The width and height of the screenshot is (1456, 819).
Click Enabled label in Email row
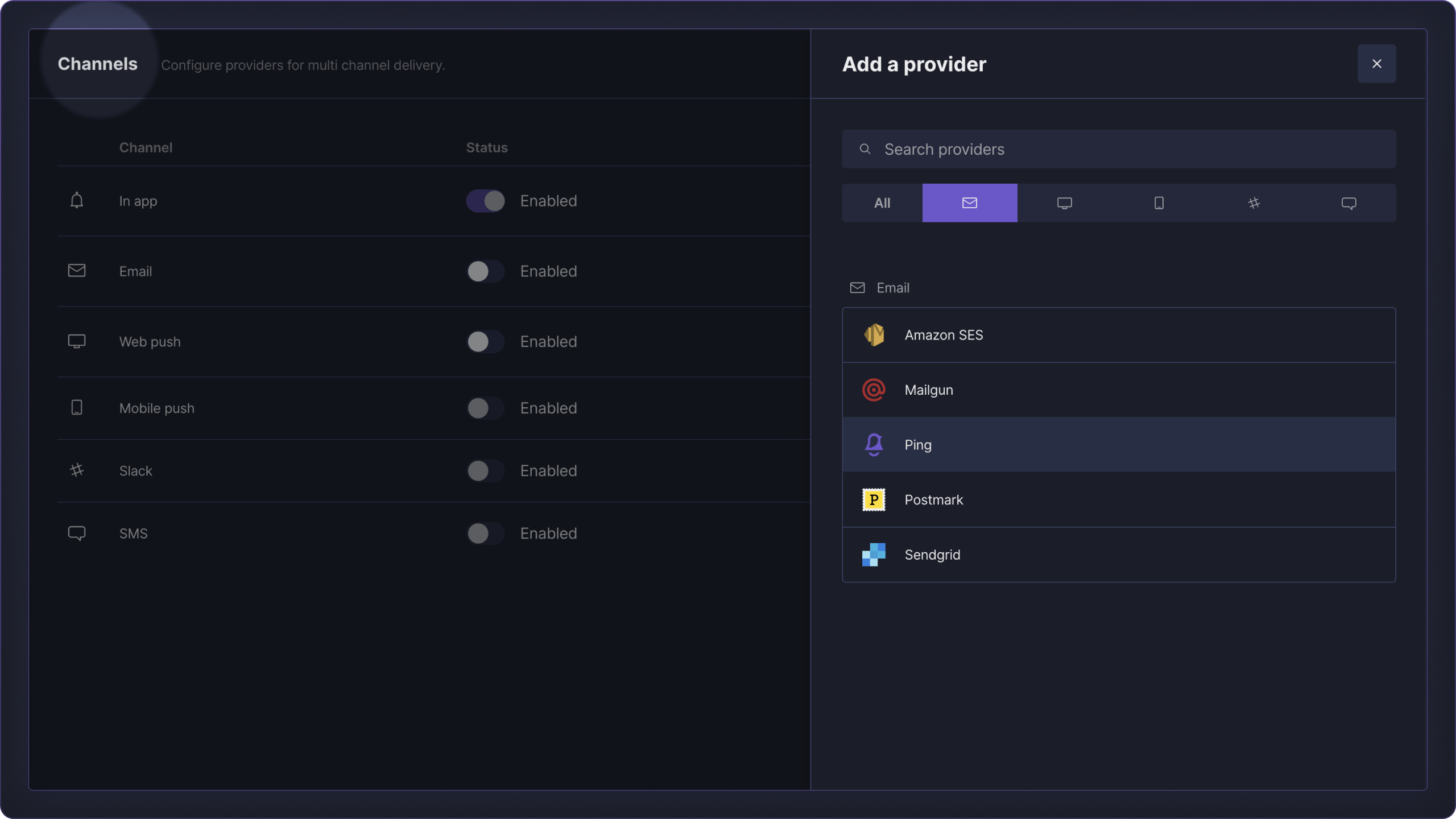[549, 271]
